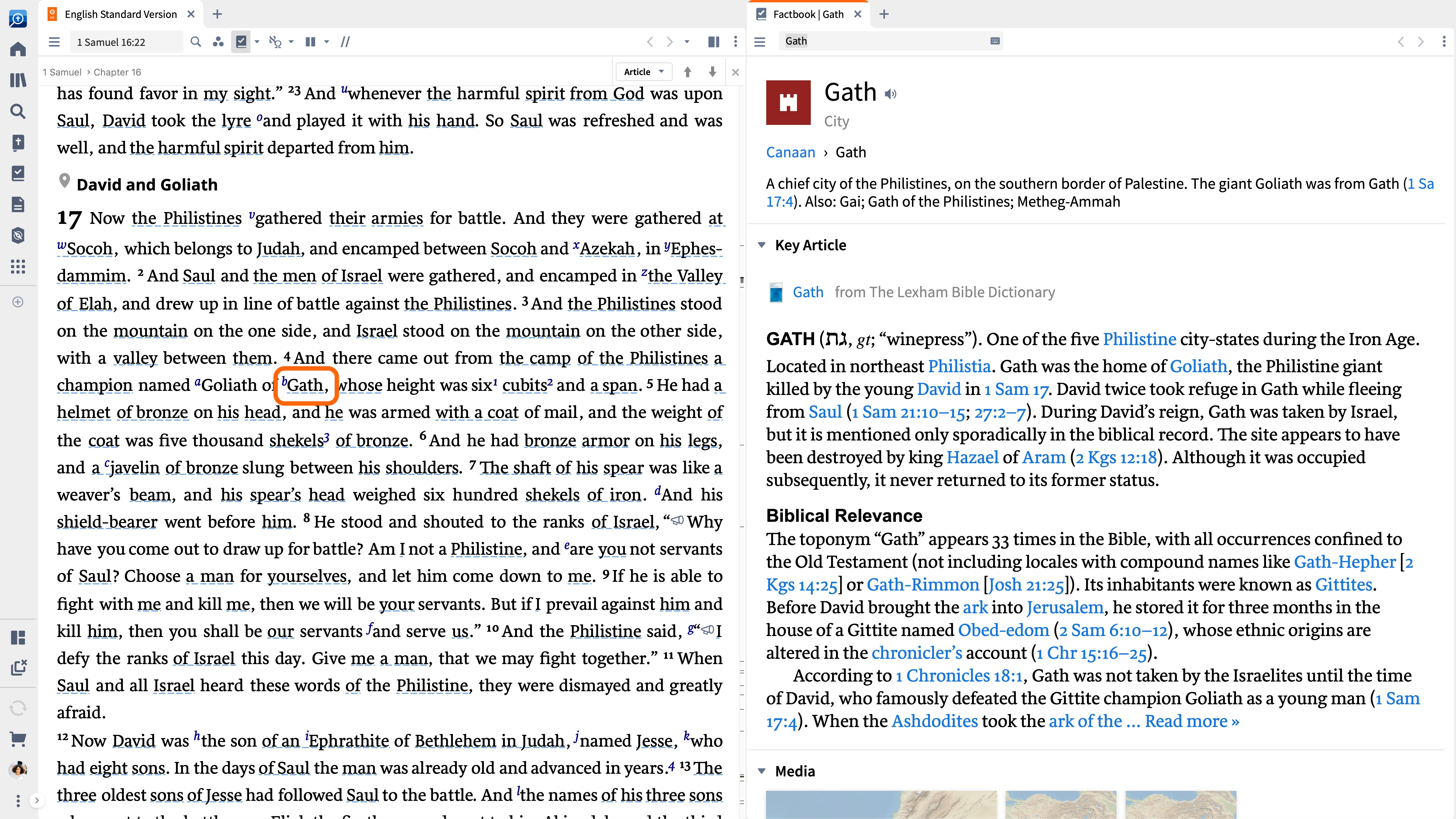
Task: Add a new tab beside Factbook
Action: tap(885, 14)
